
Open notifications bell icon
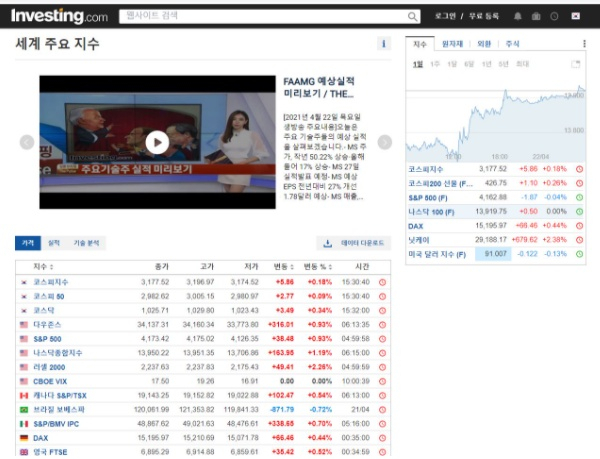(x=518, y=16)
